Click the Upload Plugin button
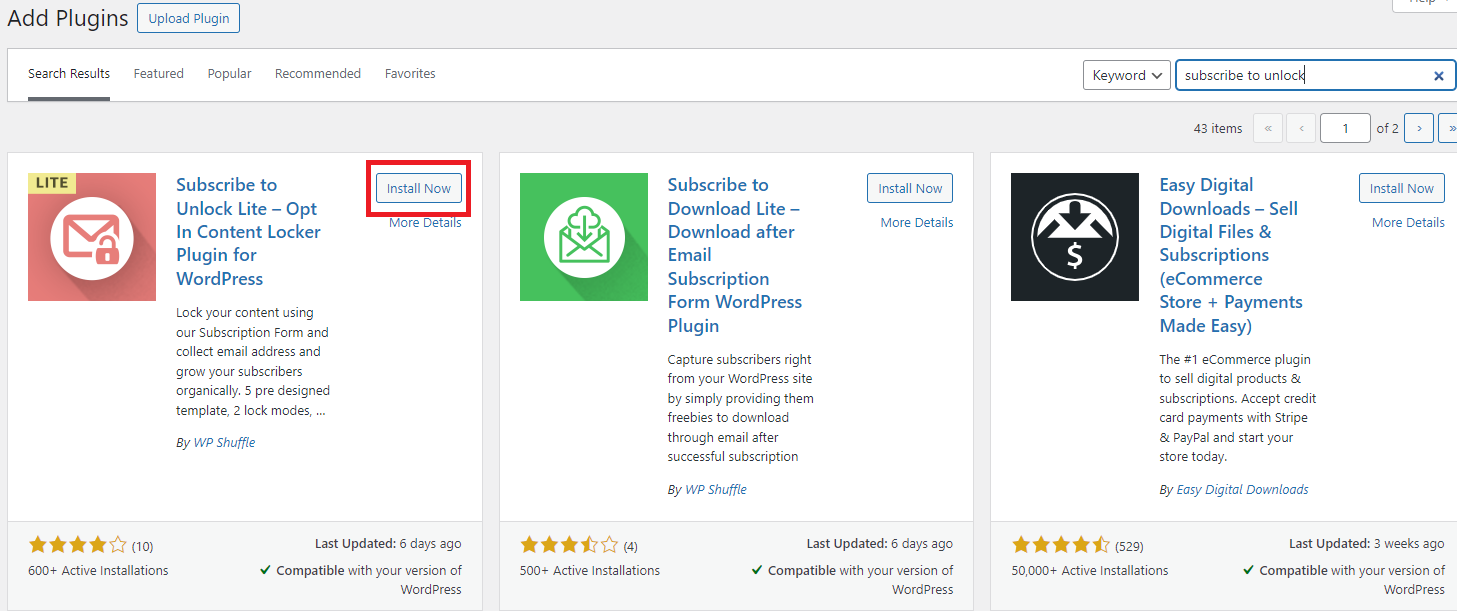 pyautogui.click(x=188, y=17)
